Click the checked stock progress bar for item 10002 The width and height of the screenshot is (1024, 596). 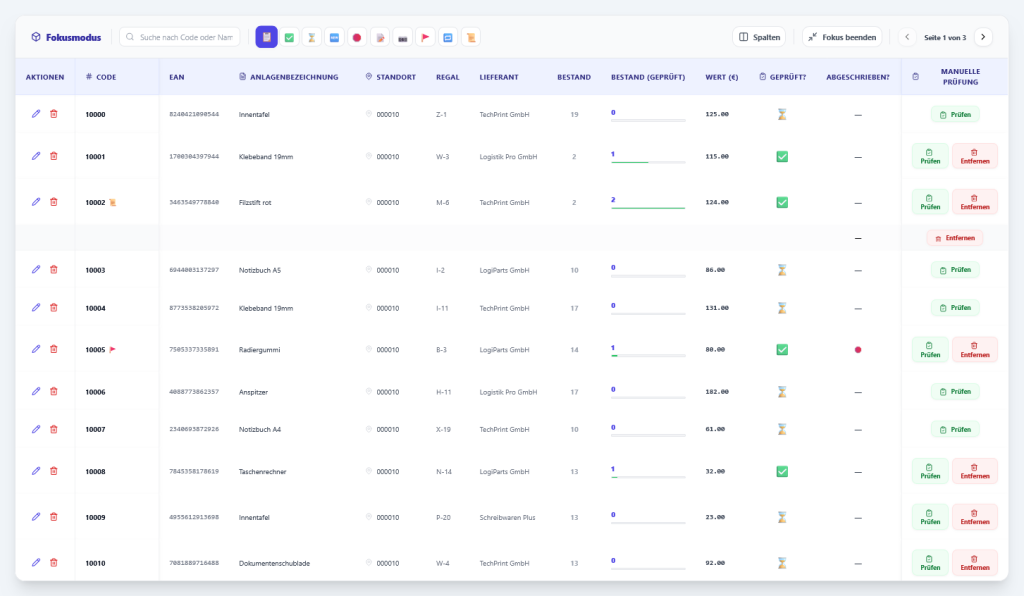click(647, 207)
